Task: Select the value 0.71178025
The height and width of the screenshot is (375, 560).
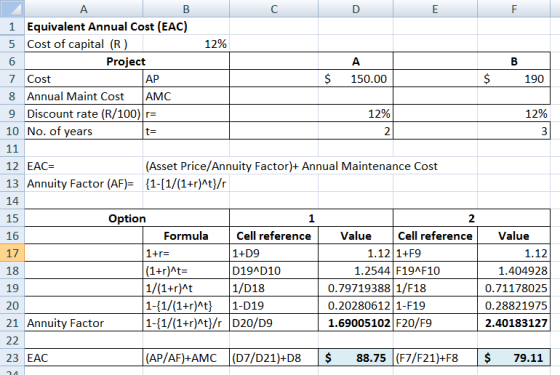Action: 514,288
